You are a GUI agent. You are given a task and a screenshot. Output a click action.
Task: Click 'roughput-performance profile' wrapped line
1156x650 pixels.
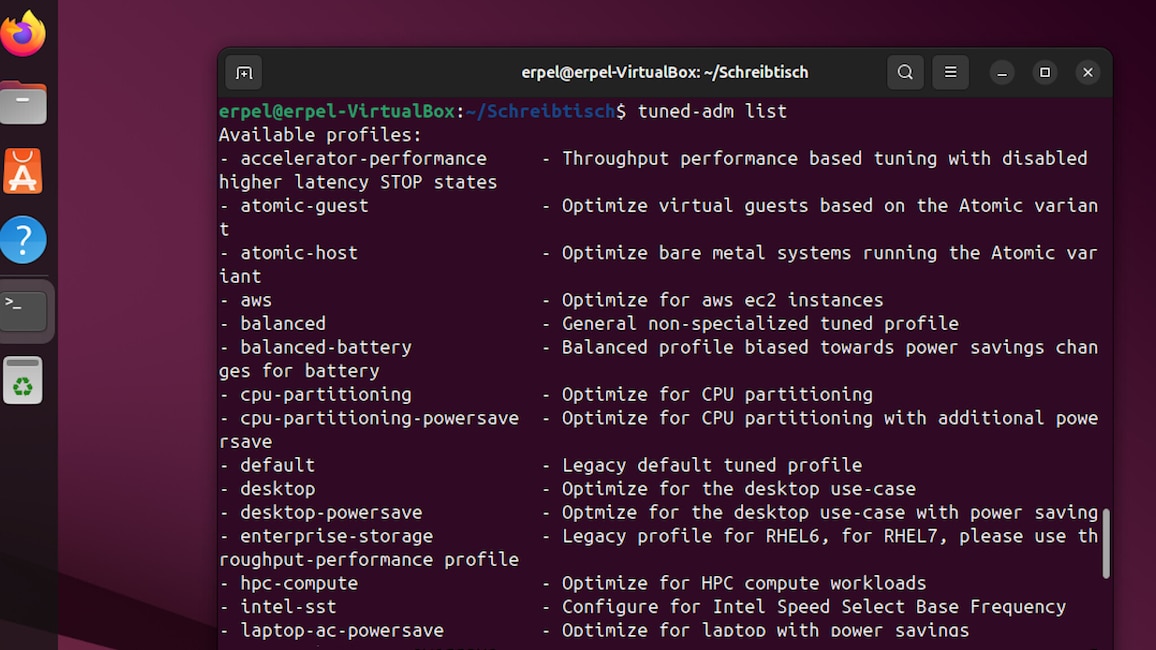pos(369,559)
